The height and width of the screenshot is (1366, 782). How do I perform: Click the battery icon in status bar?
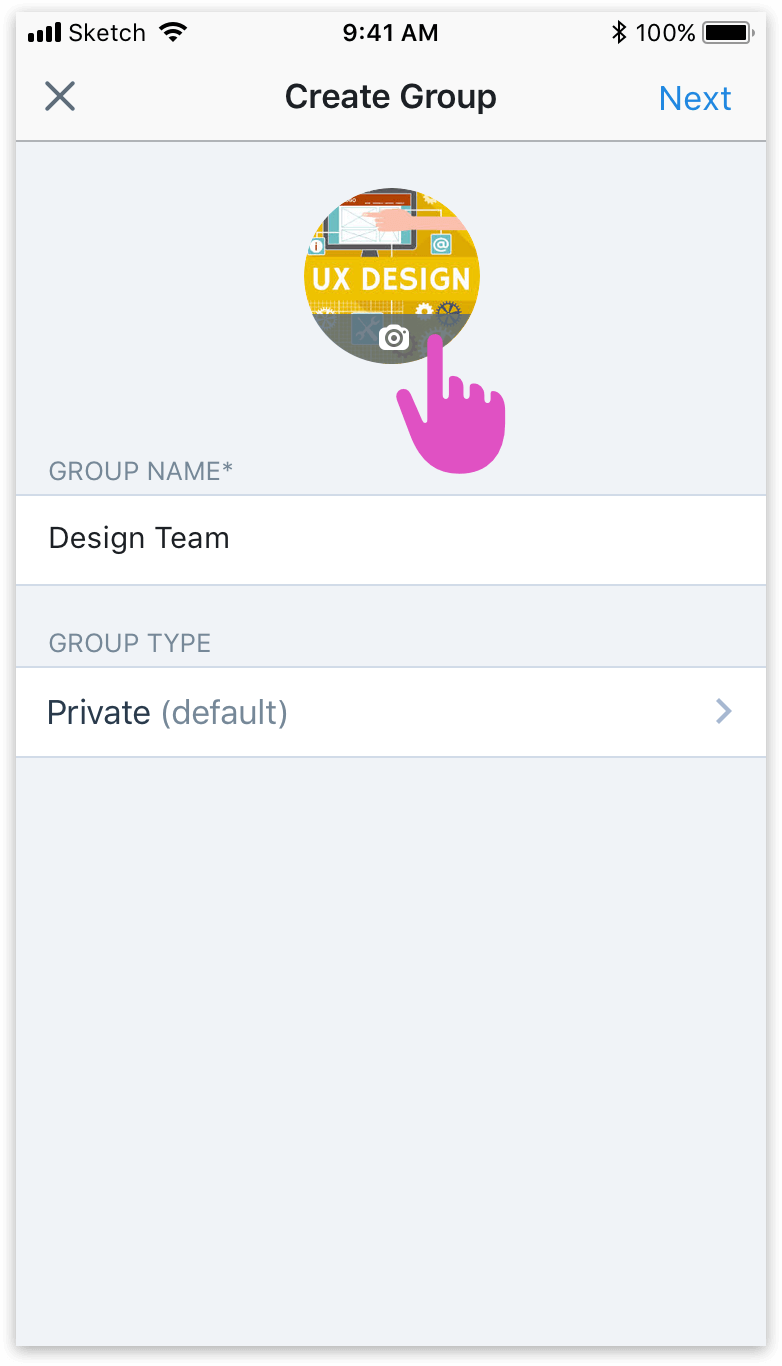[x=727, y=33]
